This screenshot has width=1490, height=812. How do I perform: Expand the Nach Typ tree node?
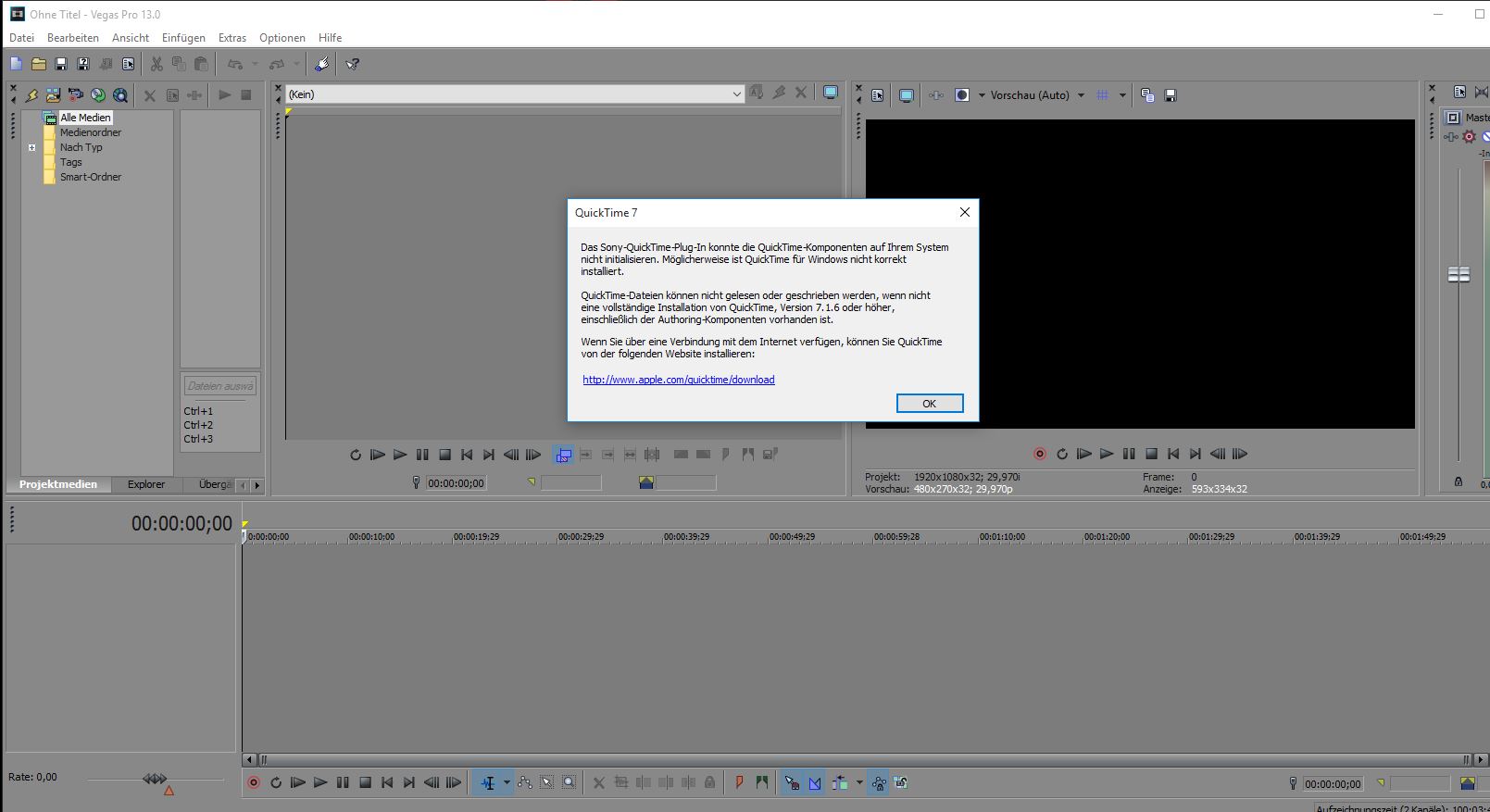click(x=31, y=147)
